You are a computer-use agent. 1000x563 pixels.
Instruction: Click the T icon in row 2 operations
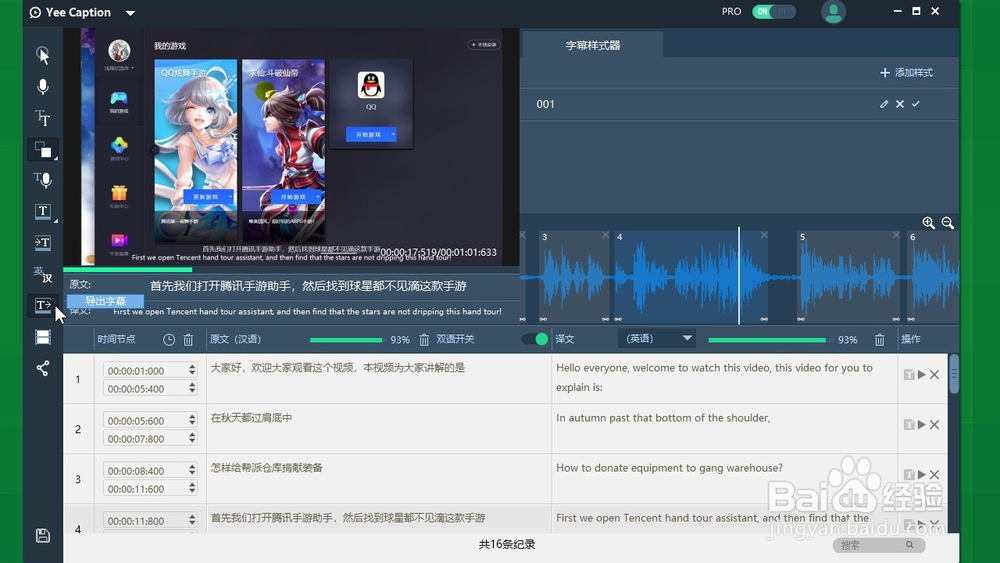[909, 425]
